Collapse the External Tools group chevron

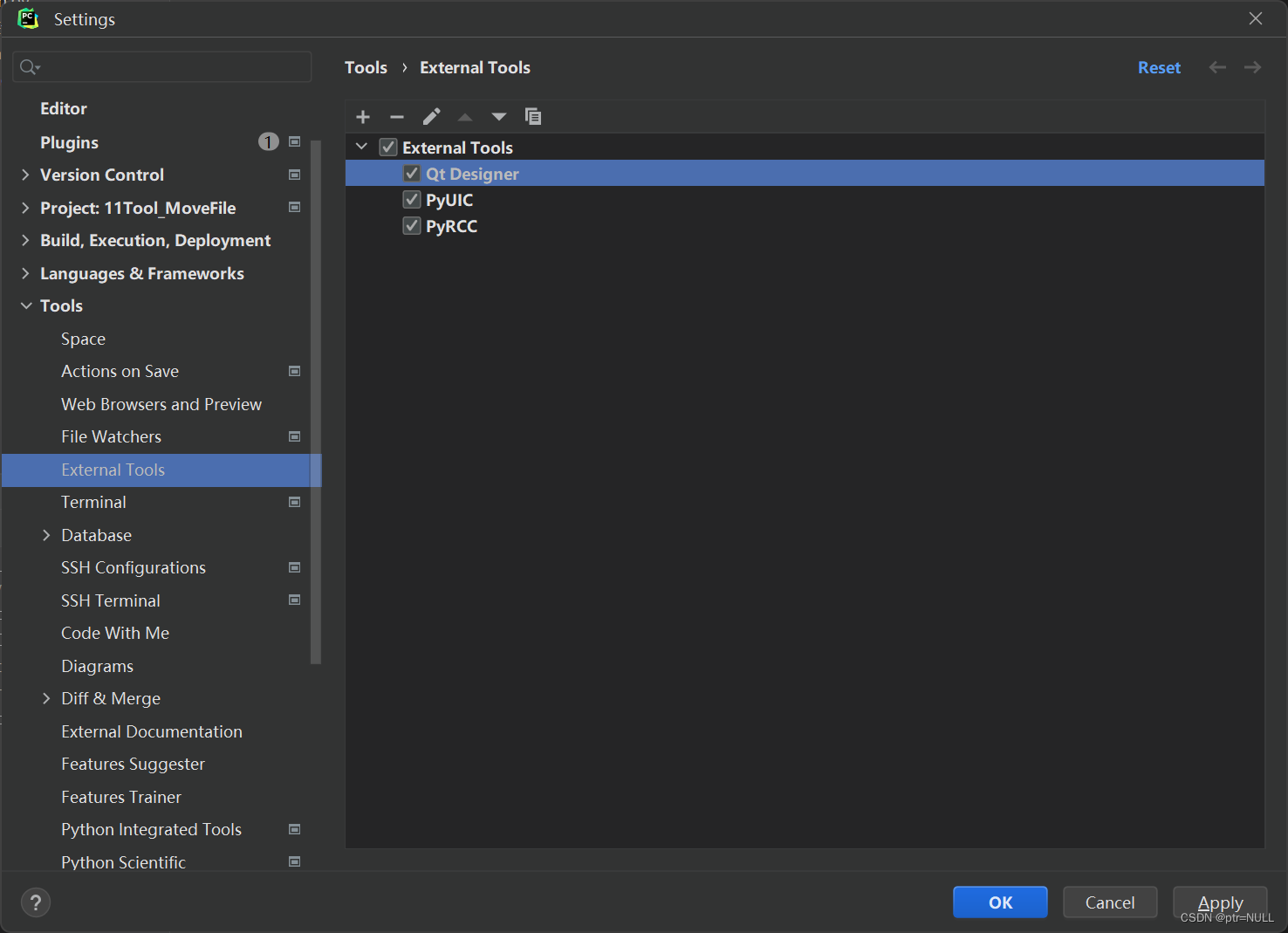point(361,147)
